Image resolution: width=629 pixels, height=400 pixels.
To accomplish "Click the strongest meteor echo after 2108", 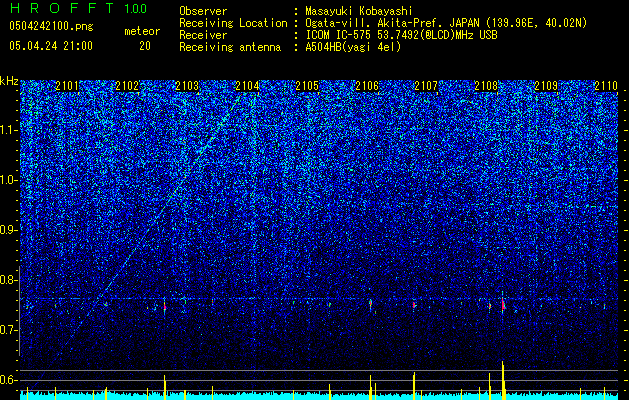I will click(503, 304).
